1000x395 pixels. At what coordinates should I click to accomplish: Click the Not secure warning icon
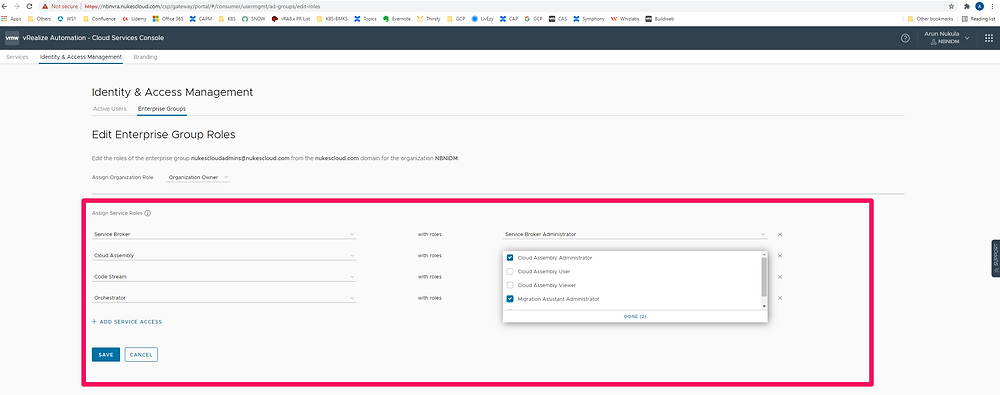45,6
